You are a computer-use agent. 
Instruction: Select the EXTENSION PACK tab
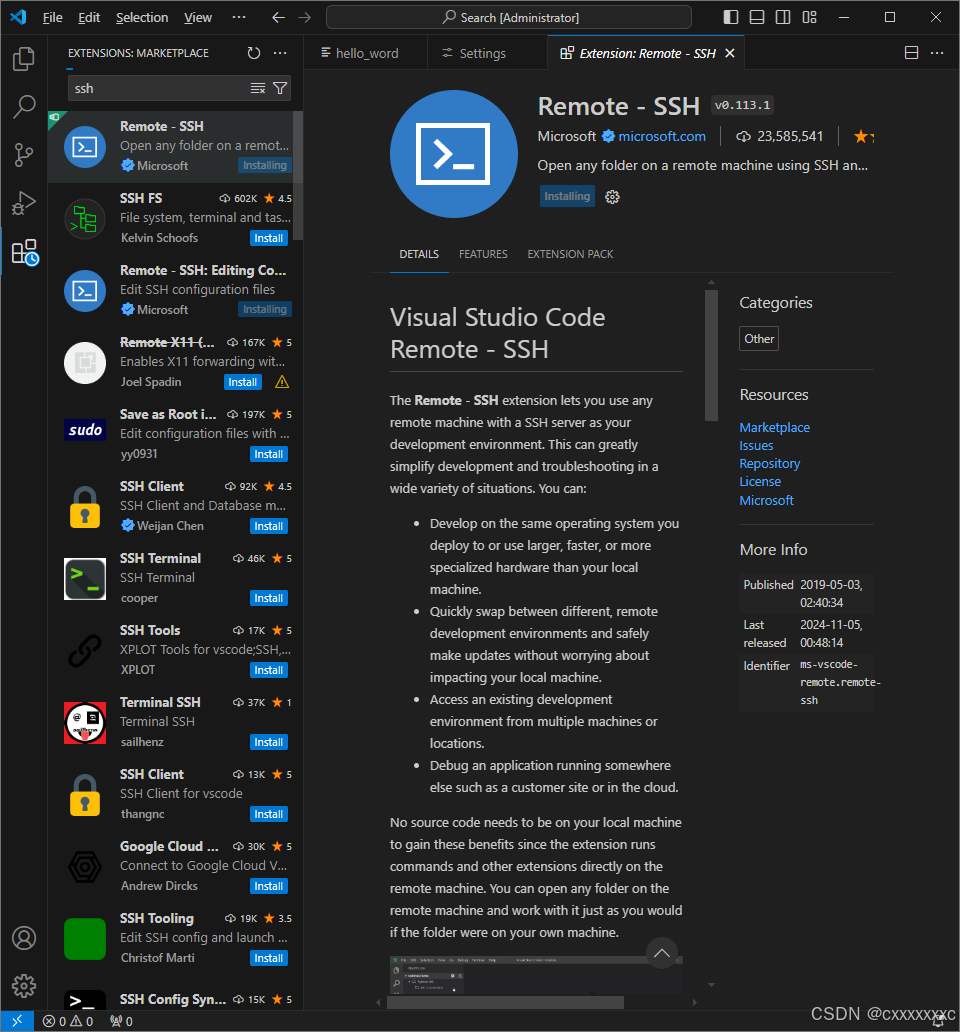click(x=570, y=254)
